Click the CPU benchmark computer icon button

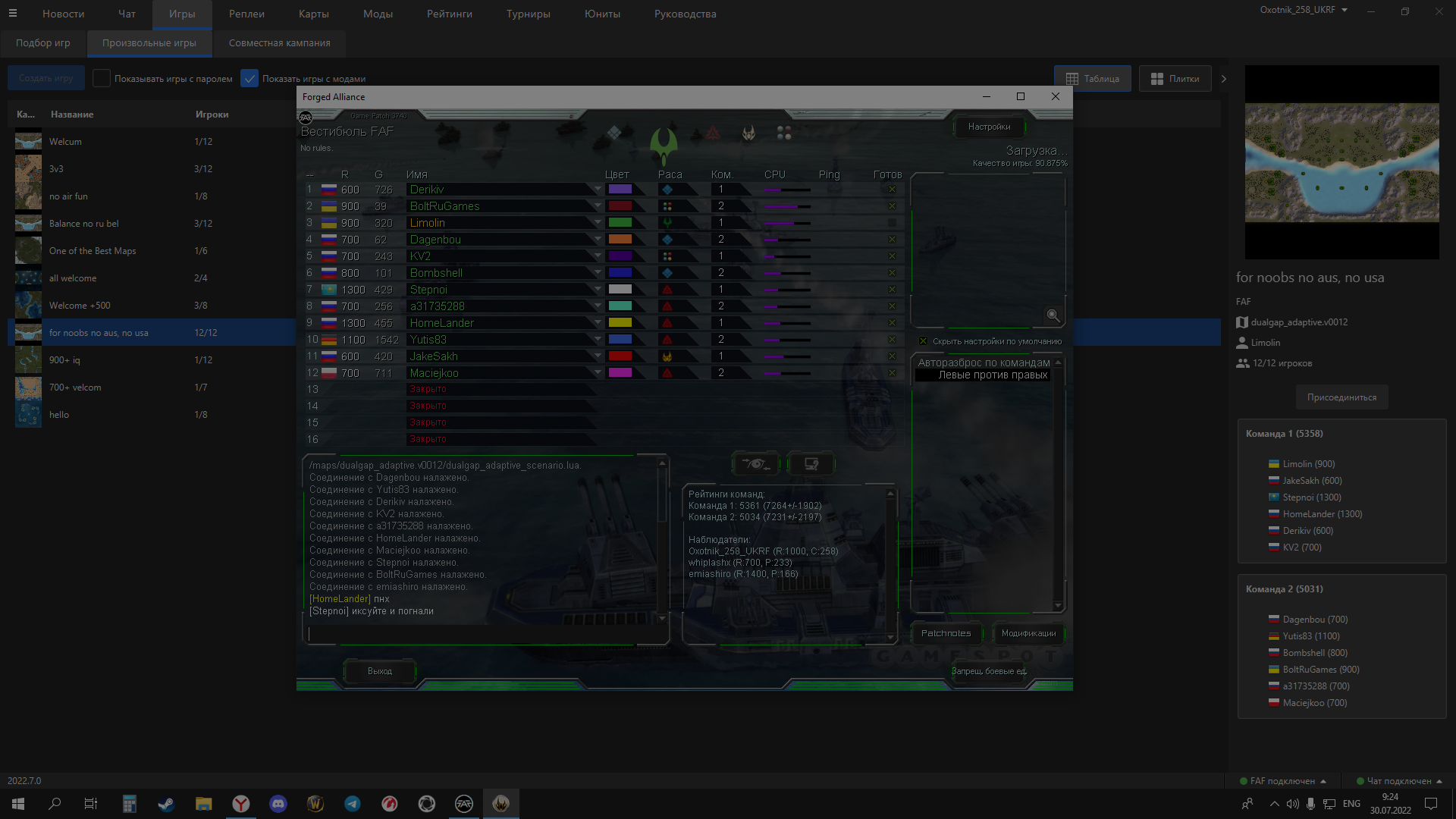click(x=811, y=463)
